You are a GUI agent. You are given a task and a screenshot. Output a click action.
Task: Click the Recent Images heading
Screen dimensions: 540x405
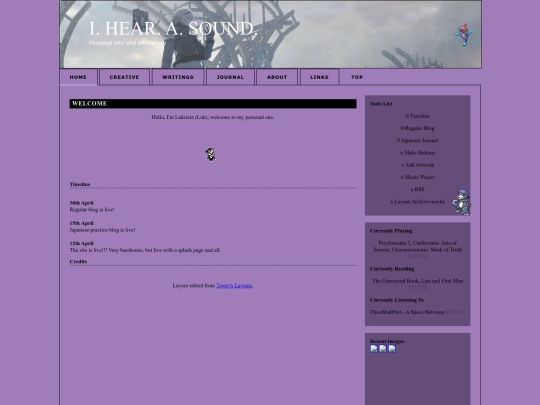(x=387, y=341)
